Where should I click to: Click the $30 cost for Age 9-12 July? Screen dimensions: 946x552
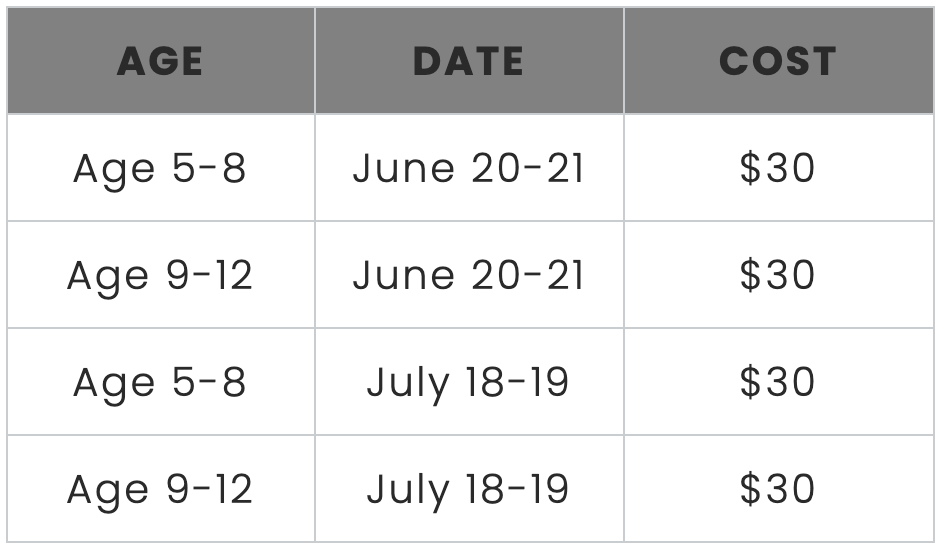[x=778, y=489]
